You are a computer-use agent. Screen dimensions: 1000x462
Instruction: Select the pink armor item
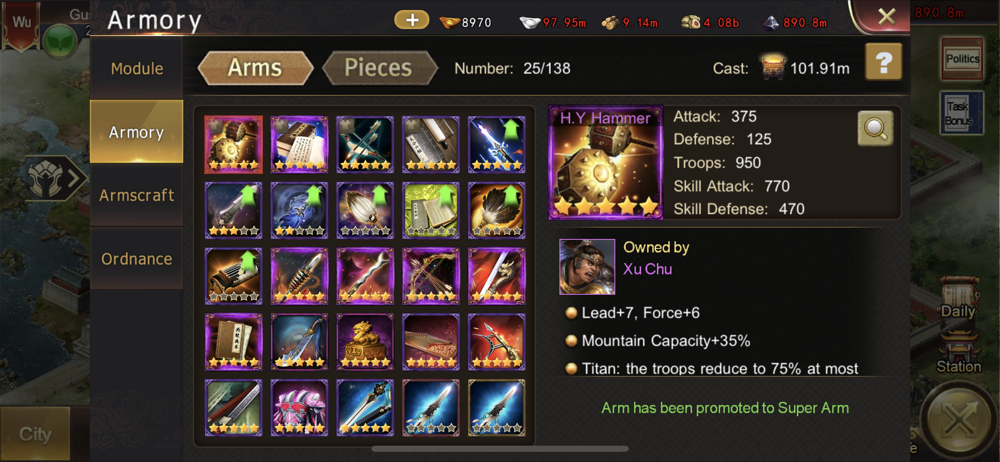click(x=299, y=408)
